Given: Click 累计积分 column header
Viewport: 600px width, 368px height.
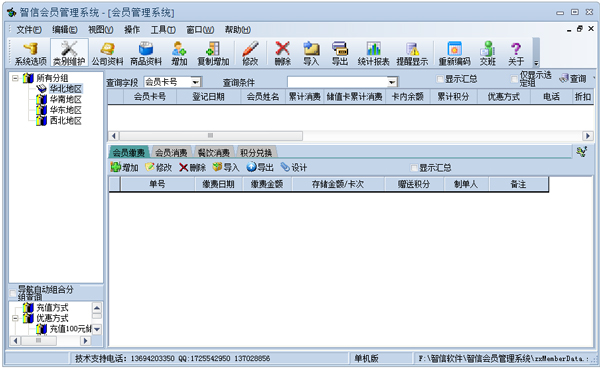Looking at the screenshot, I should tap(453, 96).
